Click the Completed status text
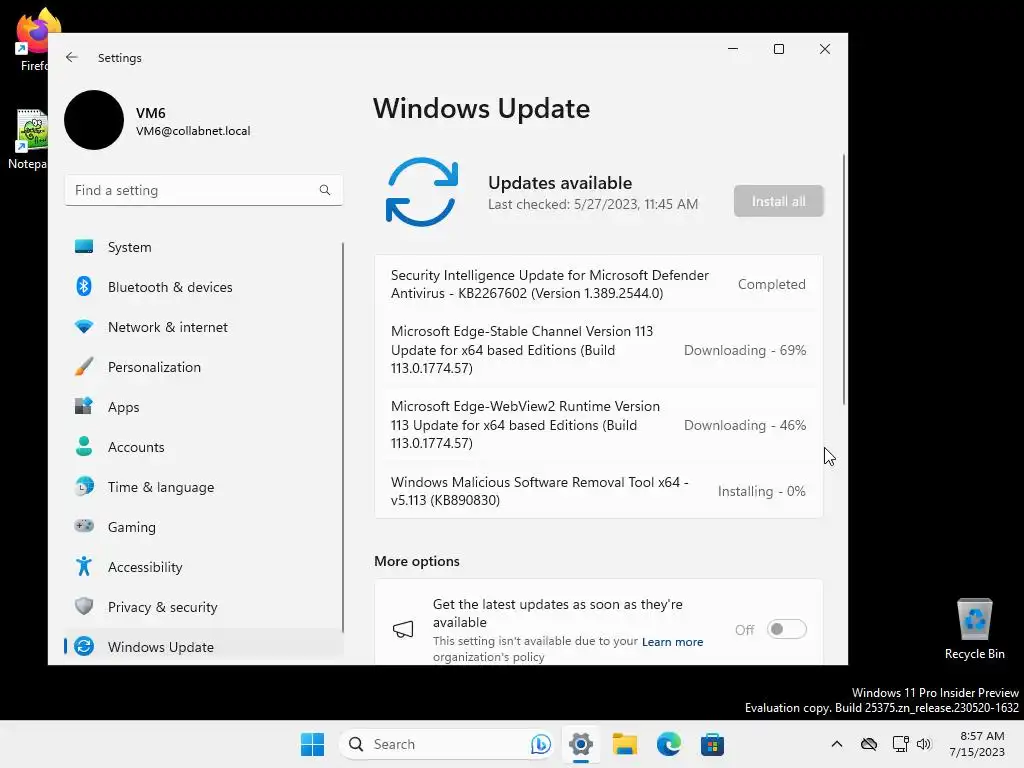Image resolution: width=1024 pixels, height=768 pixels. pyautogui.click(x=771, y=284)
